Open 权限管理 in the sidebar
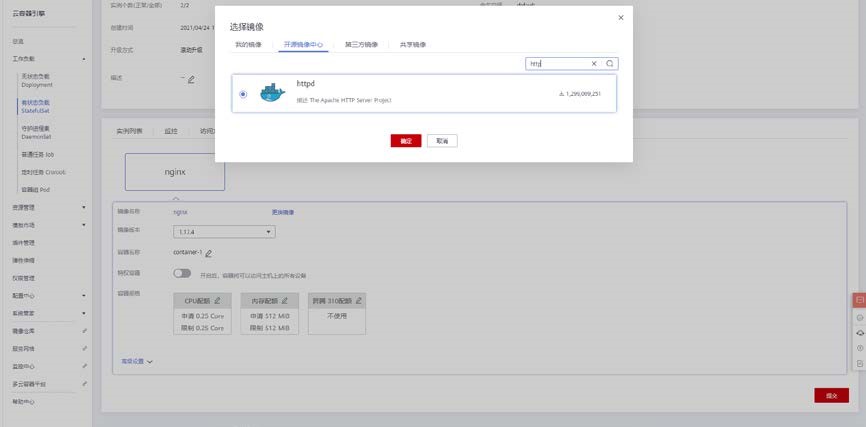 coord(24,278)
